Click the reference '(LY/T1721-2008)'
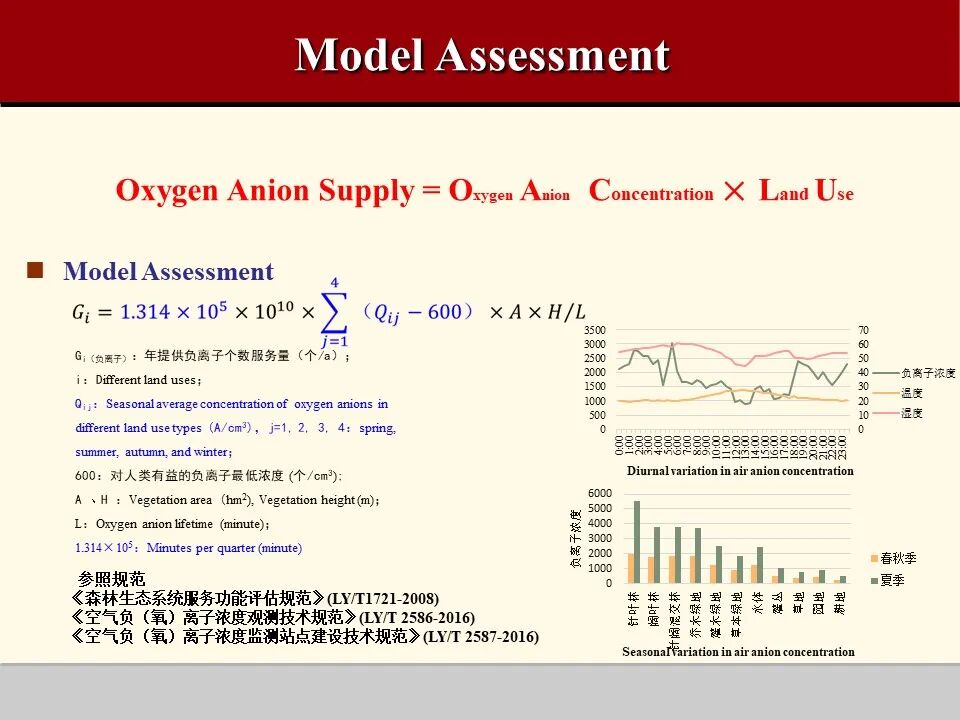The image size is (960, 720). 383,598
